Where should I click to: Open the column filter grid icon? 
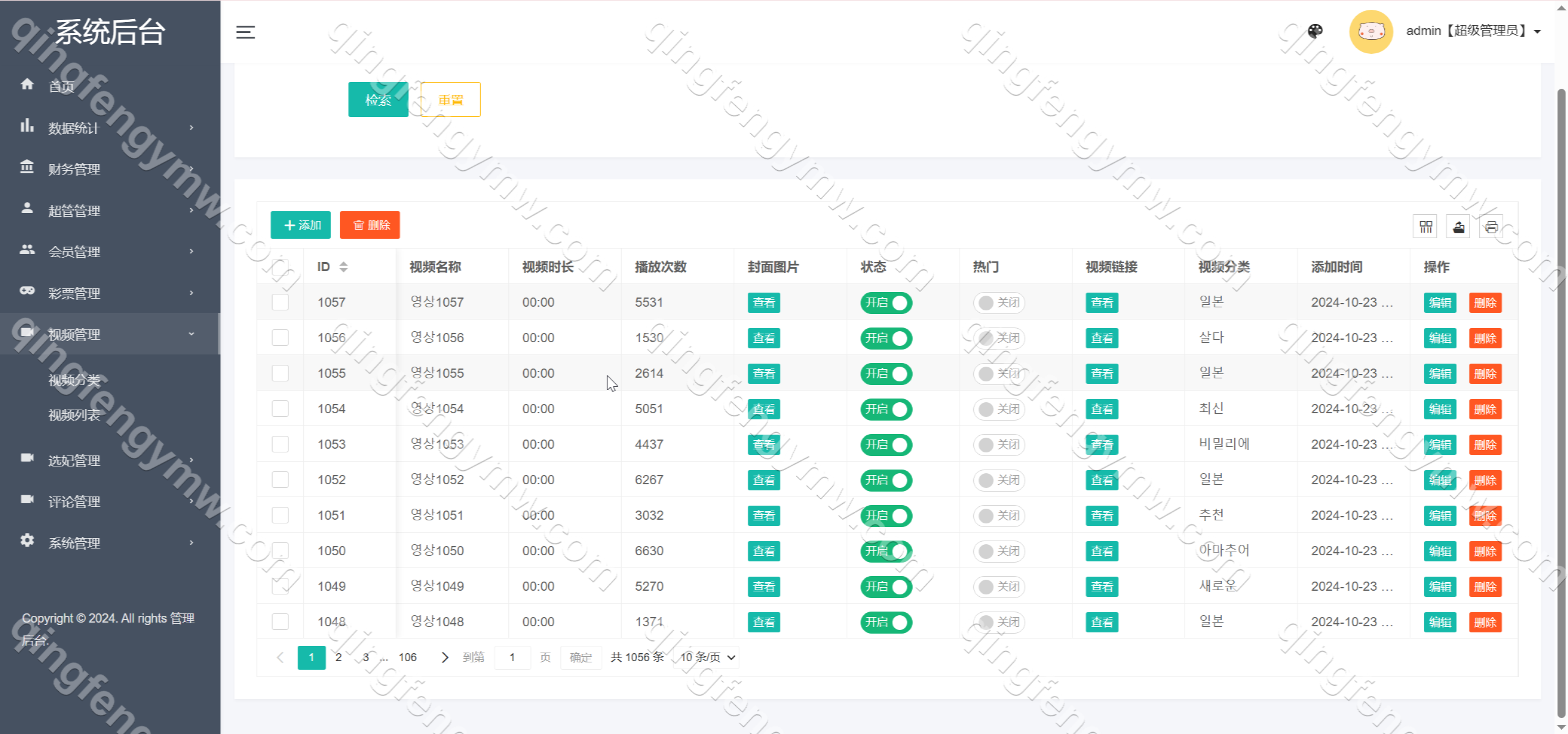pos(1426,227)
